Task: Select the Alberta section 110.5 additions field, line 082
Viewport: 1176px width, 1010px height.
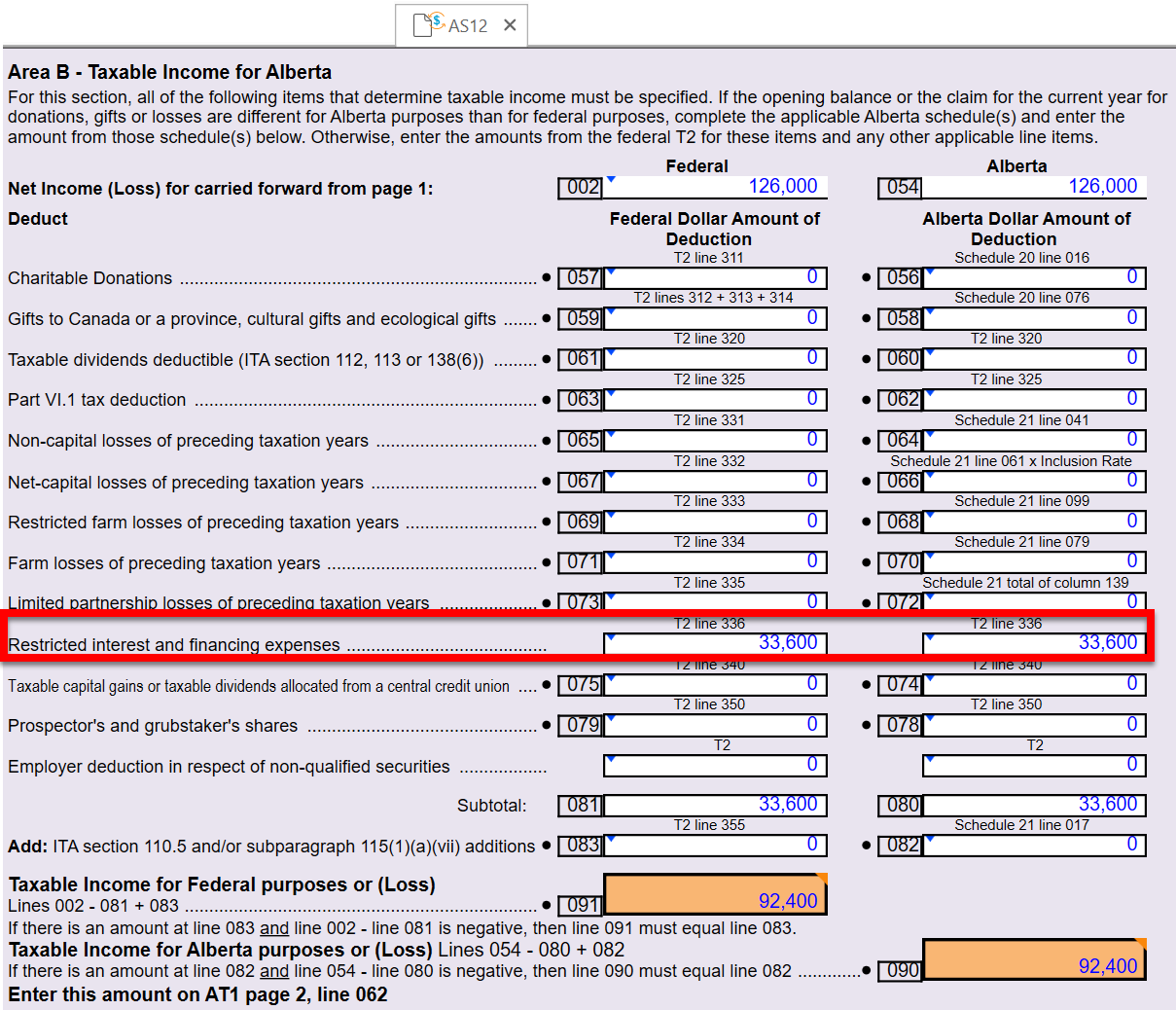Action: click(x=1034, y=845)
